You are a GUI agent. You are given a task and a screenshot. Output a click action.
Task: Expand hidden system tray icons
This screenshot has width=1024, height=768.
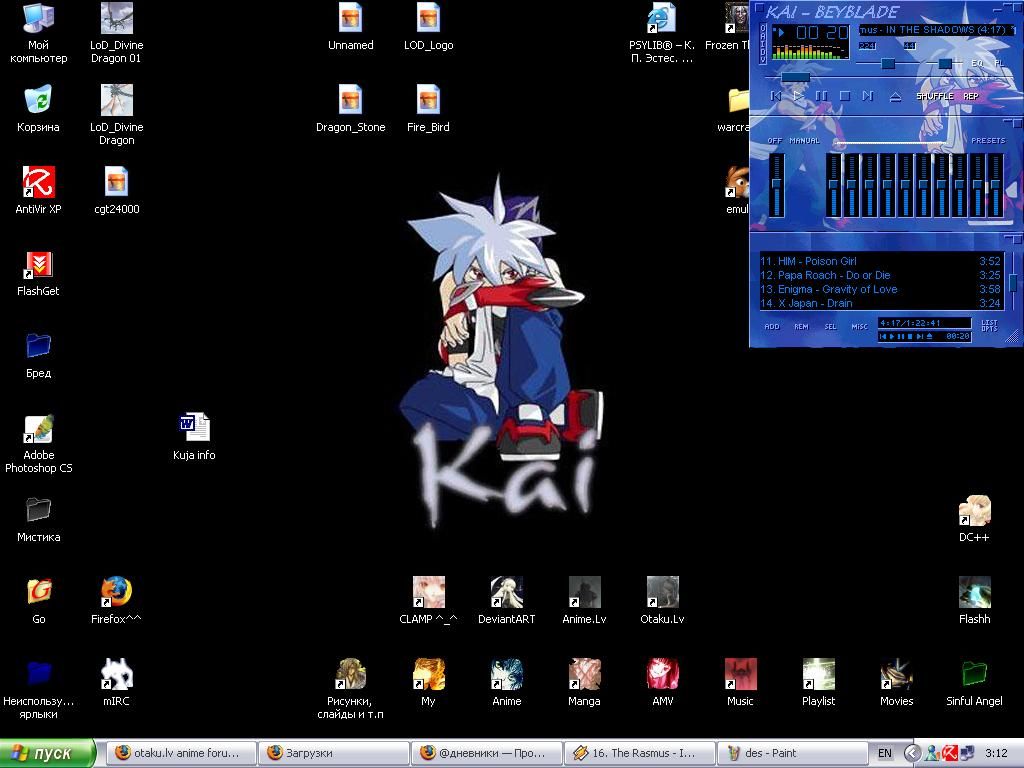(x=912, y=753)
